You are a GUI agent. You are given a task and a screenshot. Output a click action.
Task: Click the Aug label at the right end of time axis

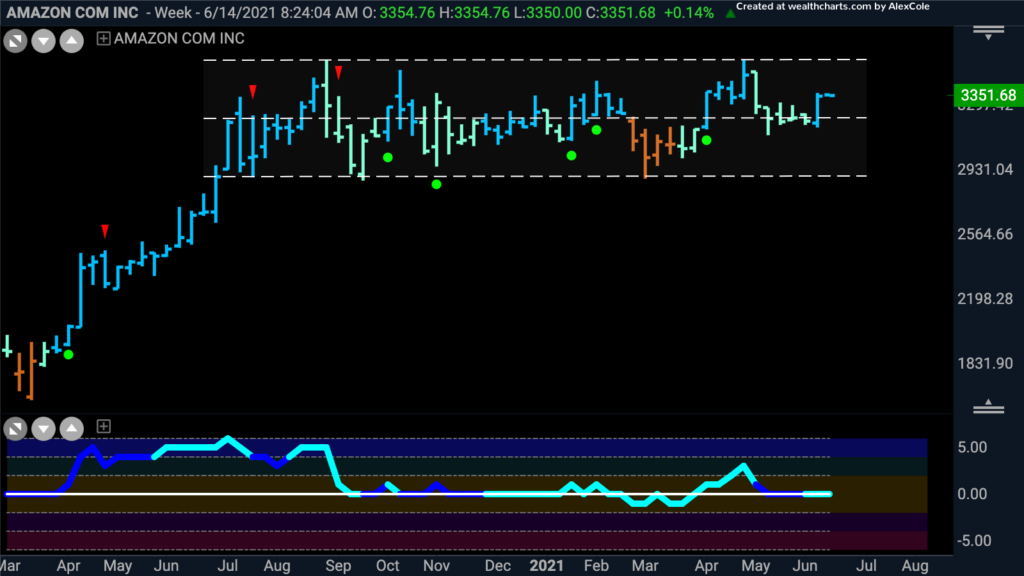(x=915, y=566)
